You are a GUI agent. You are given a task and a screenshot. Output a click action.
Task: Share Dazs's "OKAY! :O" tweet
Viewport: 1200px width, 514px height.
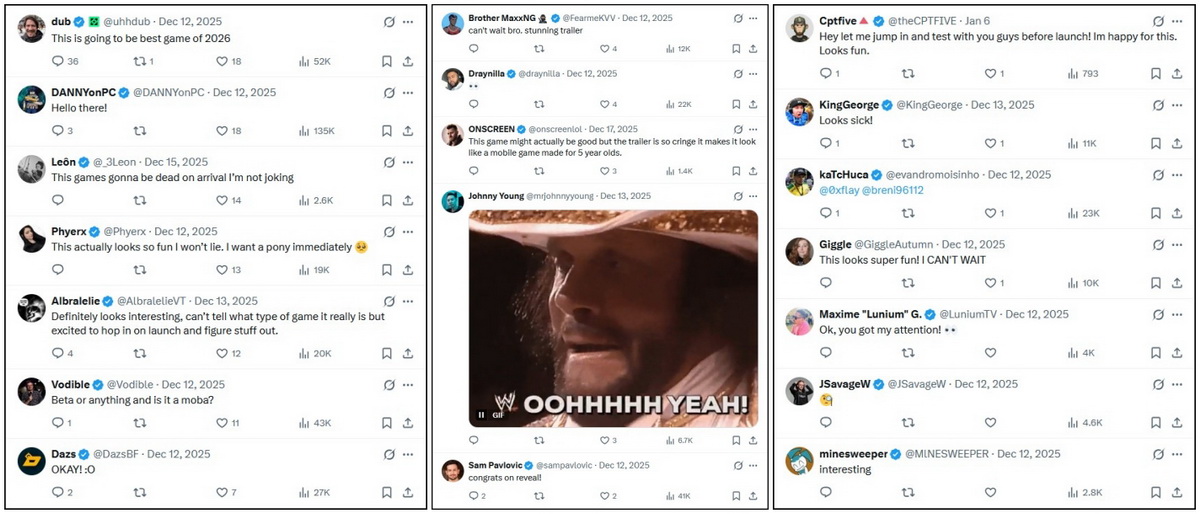[x=408, y=492]
